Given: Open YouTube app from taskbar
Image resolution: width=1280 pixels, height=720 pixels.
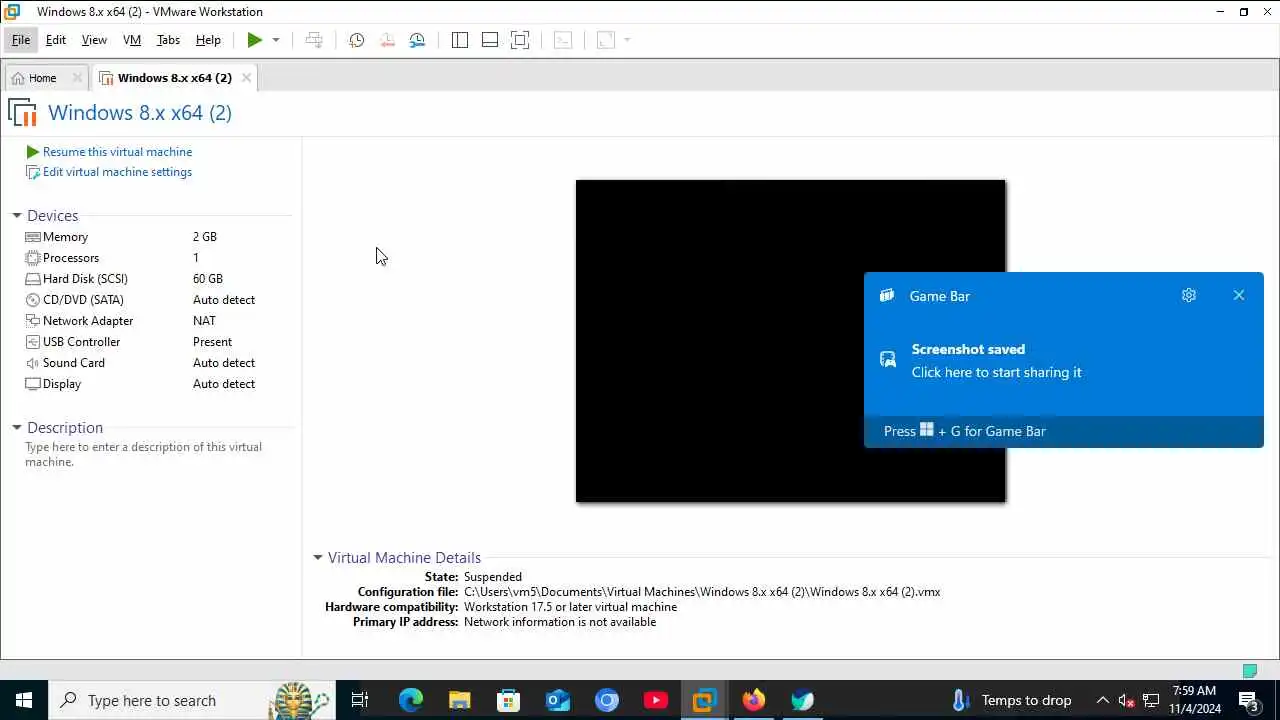Looking at the screenshot, I should 656,700.
